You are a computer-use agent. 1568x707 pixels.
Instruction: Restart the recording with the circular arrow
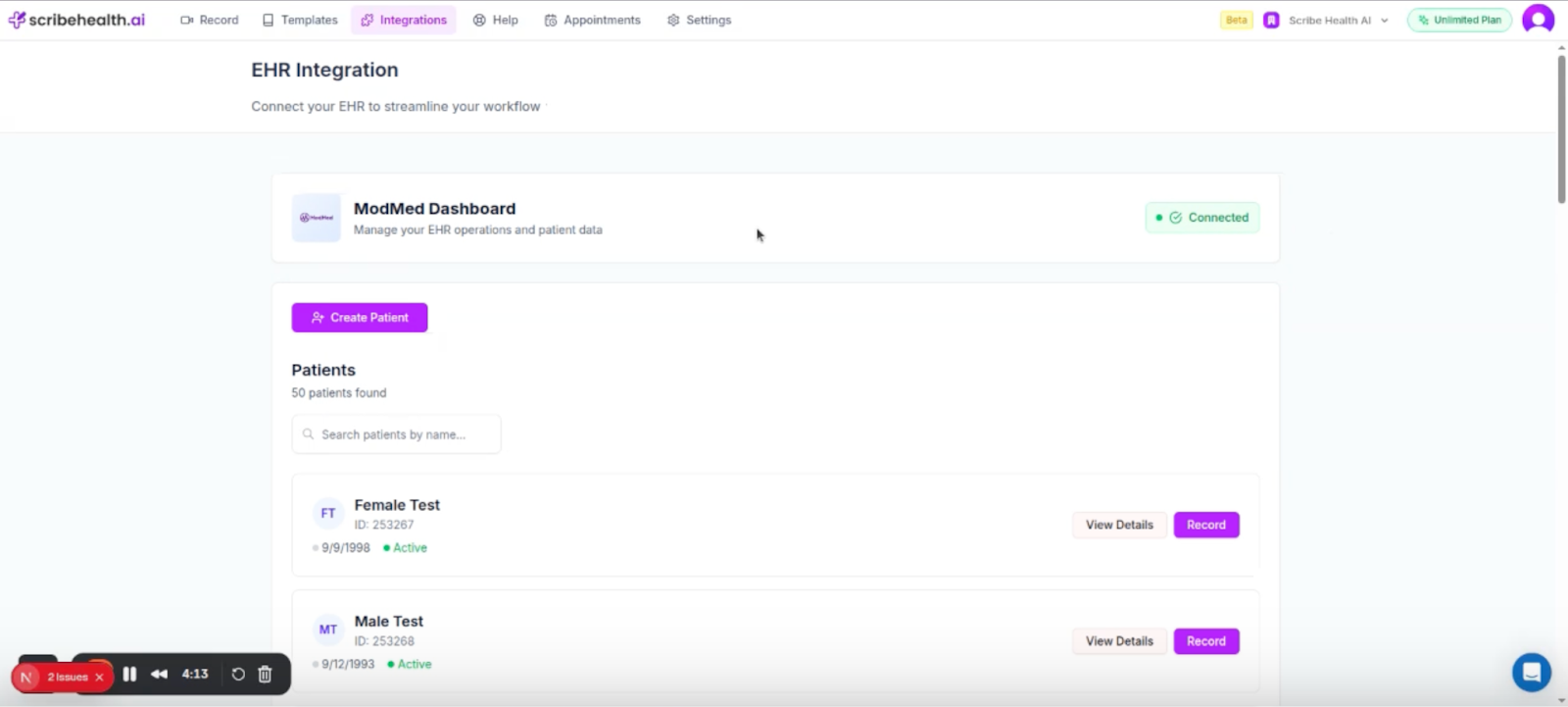pyautogui.click(x=238, y=674)
